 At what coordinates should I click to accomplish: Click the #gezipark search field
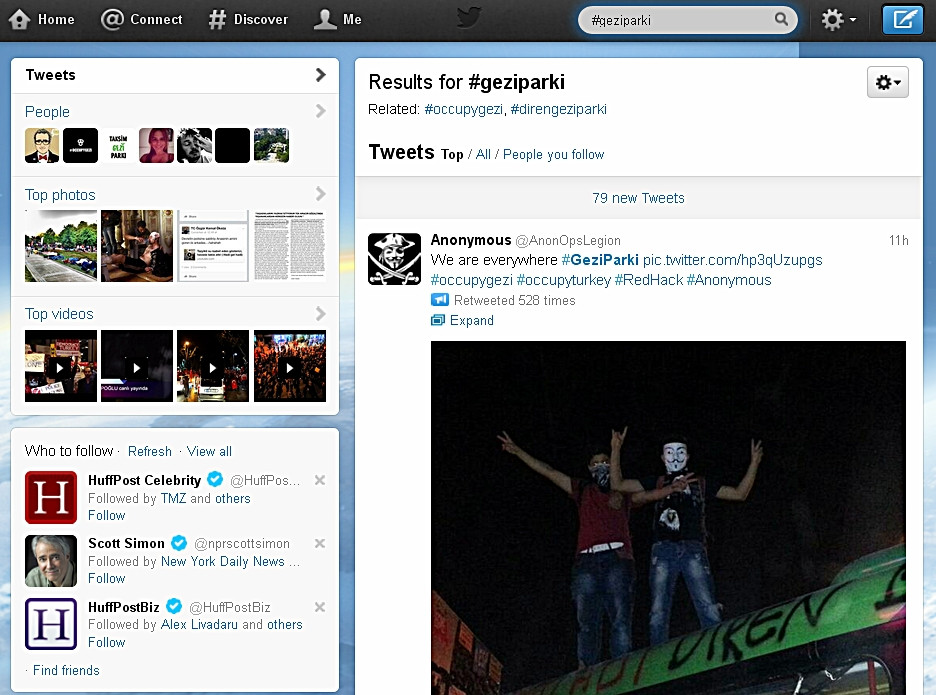678,20
